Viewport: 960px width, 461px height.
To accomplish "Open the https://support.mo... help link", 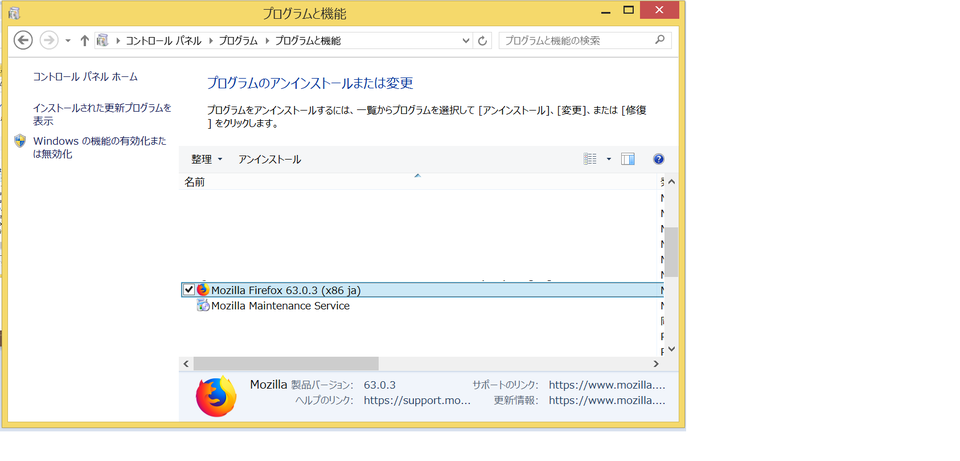I will click(417, 401).
